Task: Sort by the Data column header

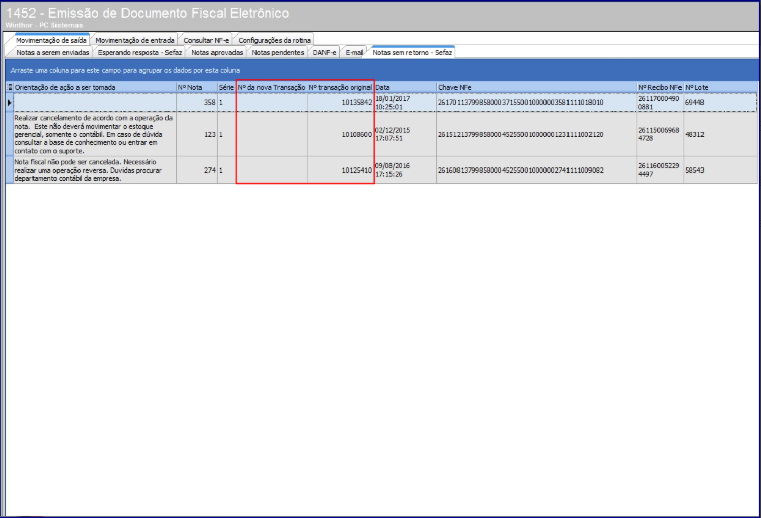Action: pos(405,87)
